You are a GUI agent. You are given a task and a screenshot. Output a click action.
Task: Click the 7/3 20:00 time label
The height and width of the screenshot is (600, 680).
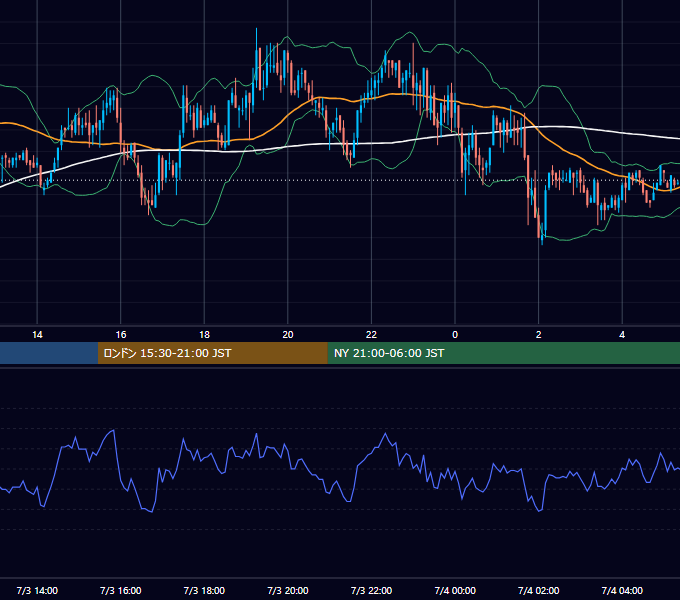(x=288, y=590)
